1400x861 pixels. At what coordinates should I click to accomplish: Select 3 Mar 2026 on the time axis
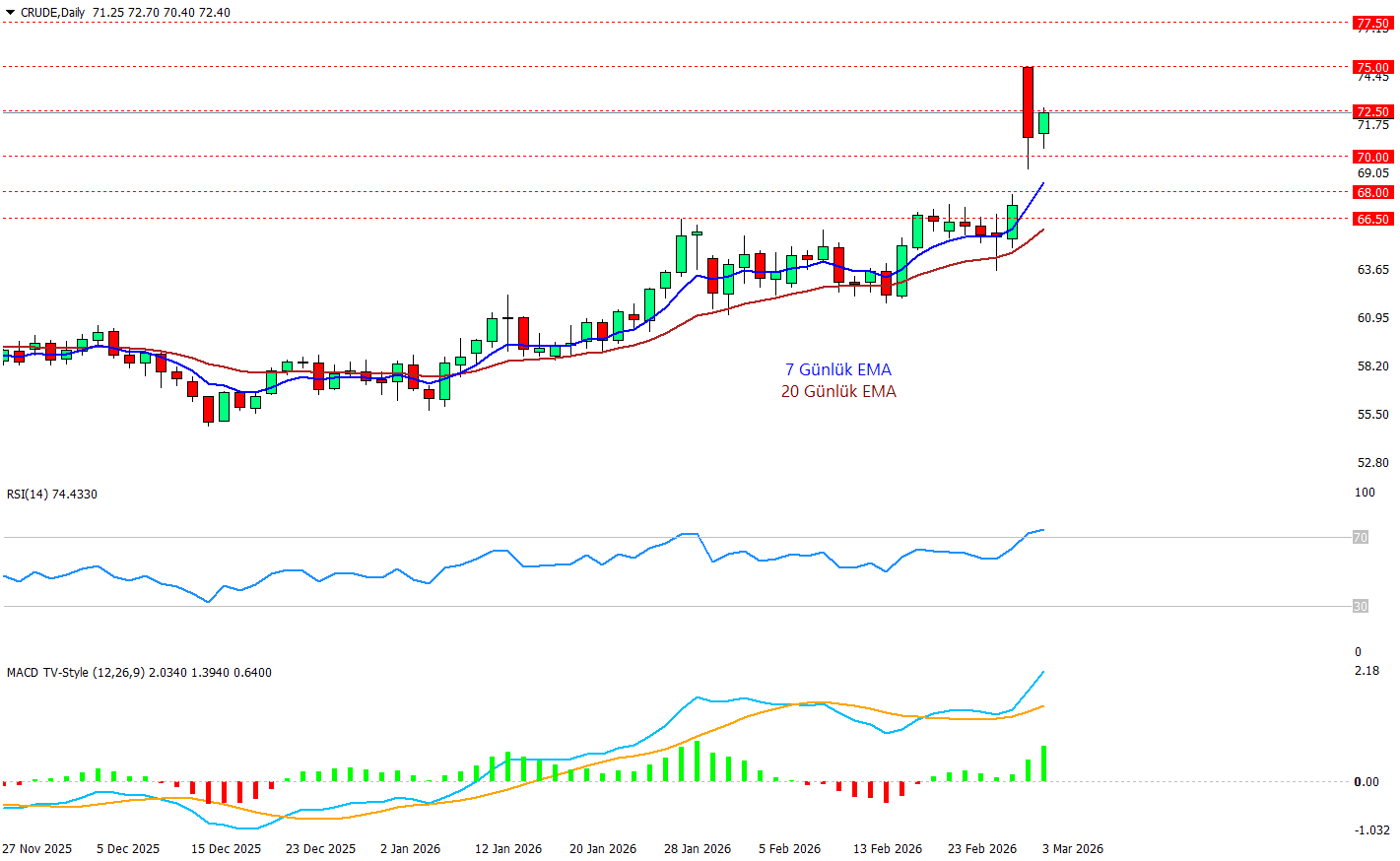pos(1073,848)
